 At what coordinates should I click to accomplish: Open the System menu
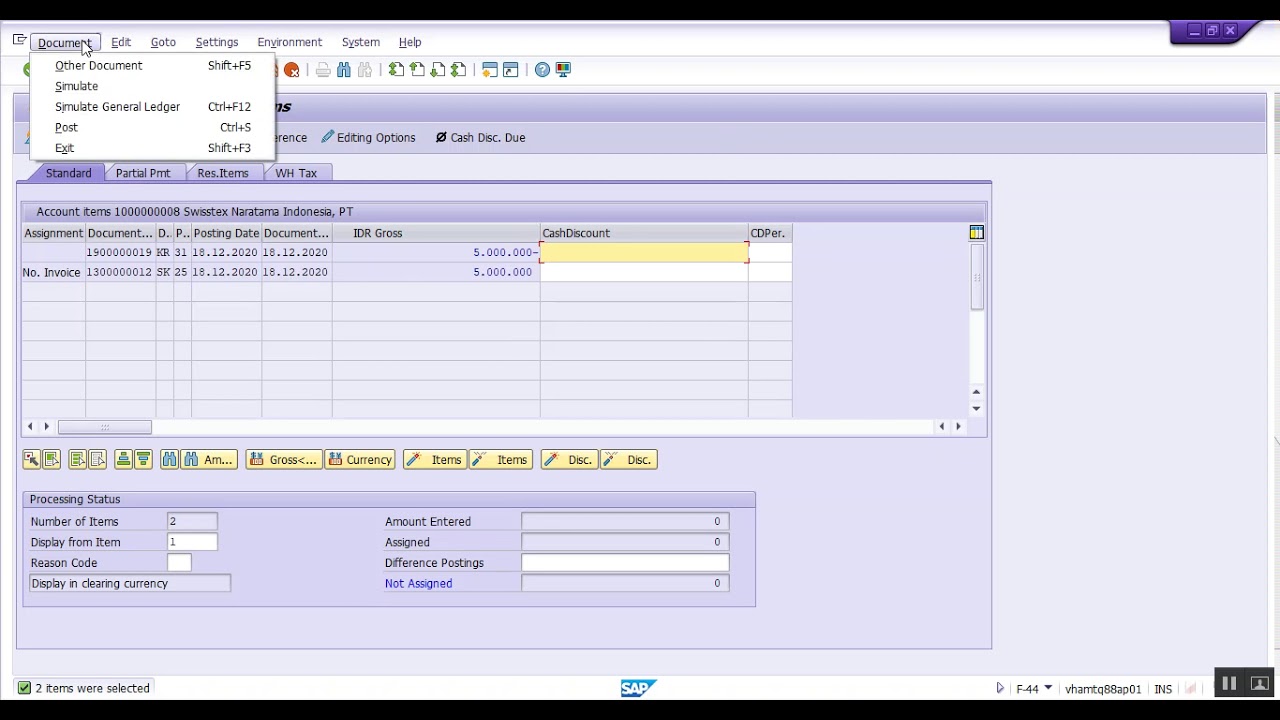pyautogui.click(x=361, y=42)
